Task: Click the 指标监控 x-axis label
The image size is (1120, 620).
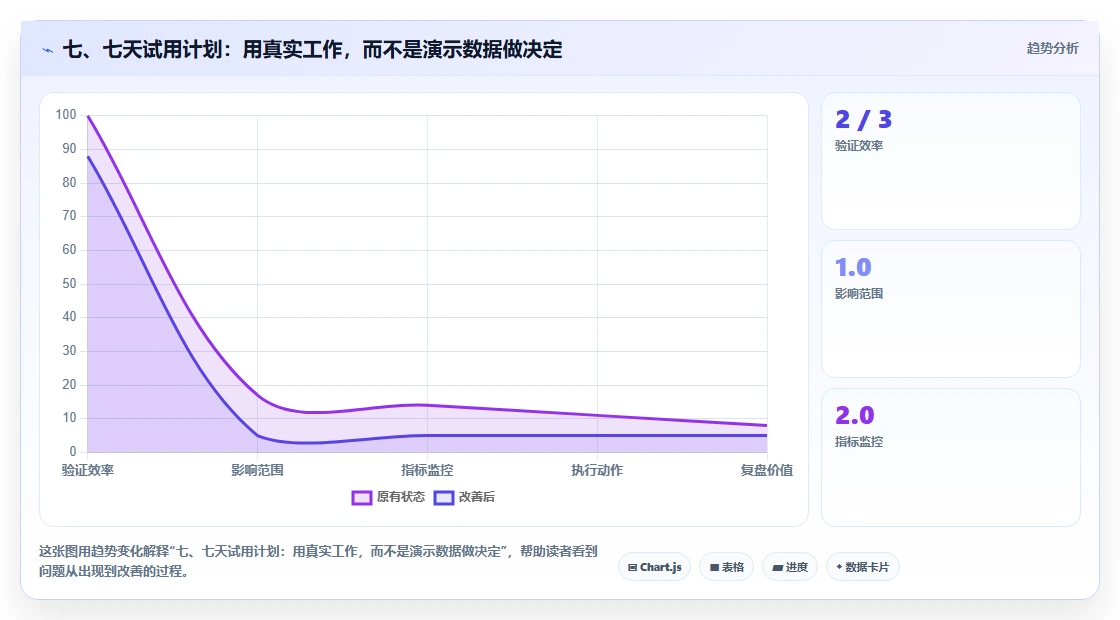Action: tap(427, 470)
